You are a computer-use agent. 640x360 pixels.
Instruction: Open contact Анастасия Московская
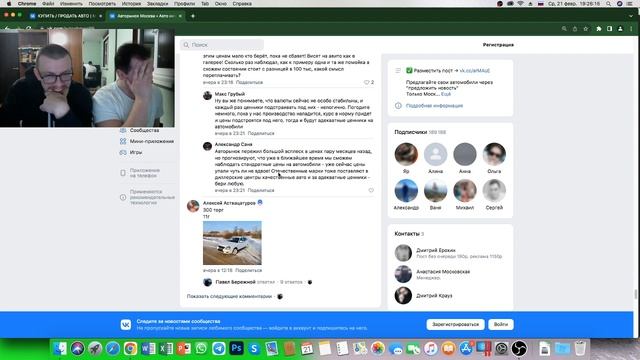click(443, 271)
